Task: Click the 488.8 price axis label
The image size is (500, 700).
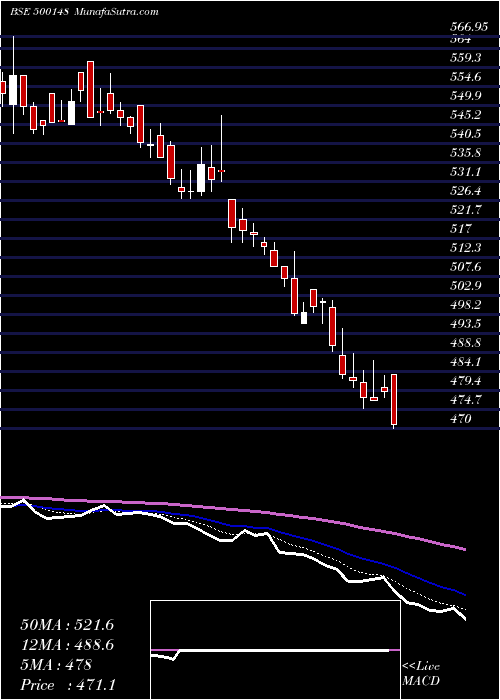Action: 465,342
